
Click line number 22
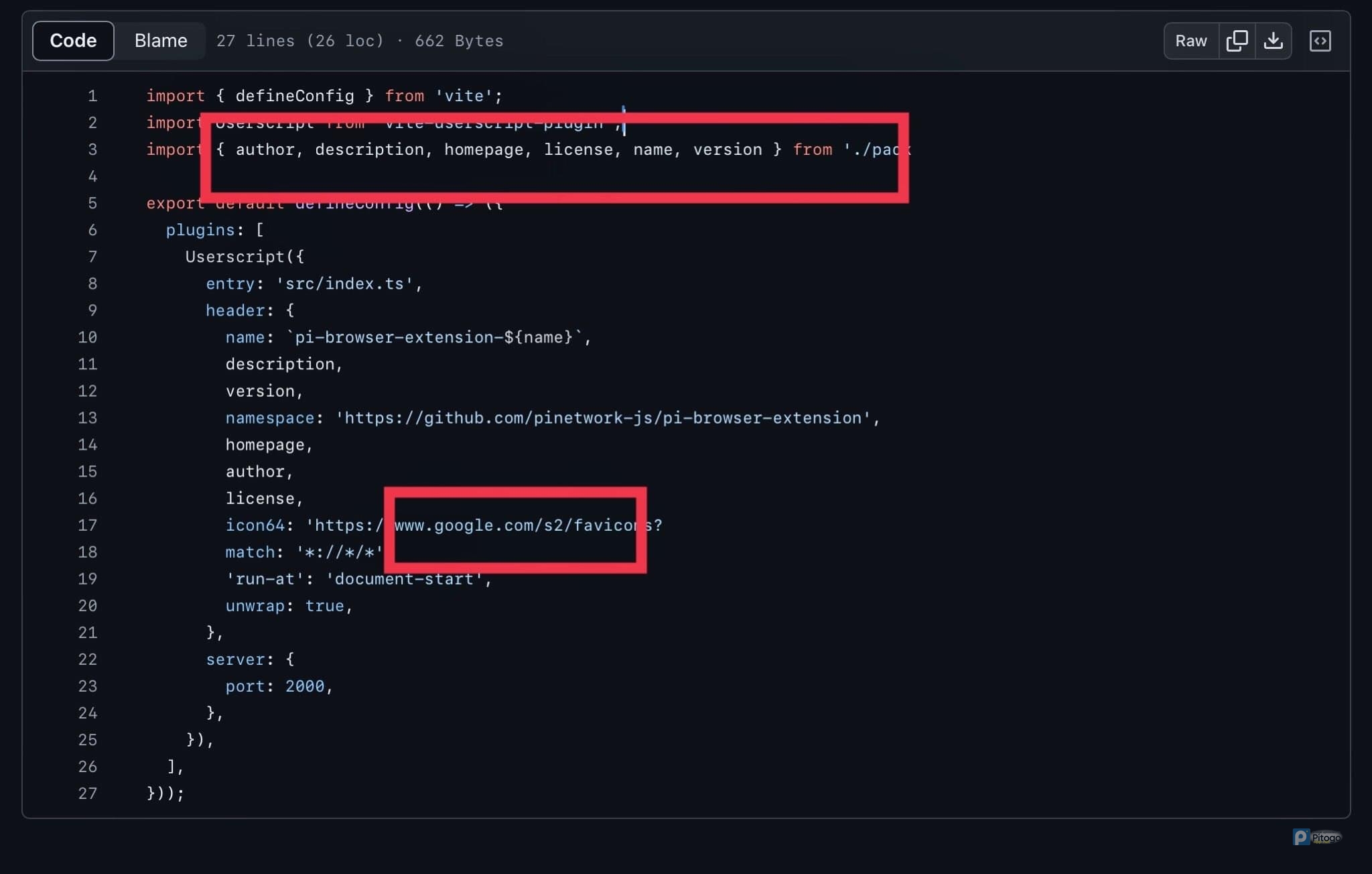(88, 659)
